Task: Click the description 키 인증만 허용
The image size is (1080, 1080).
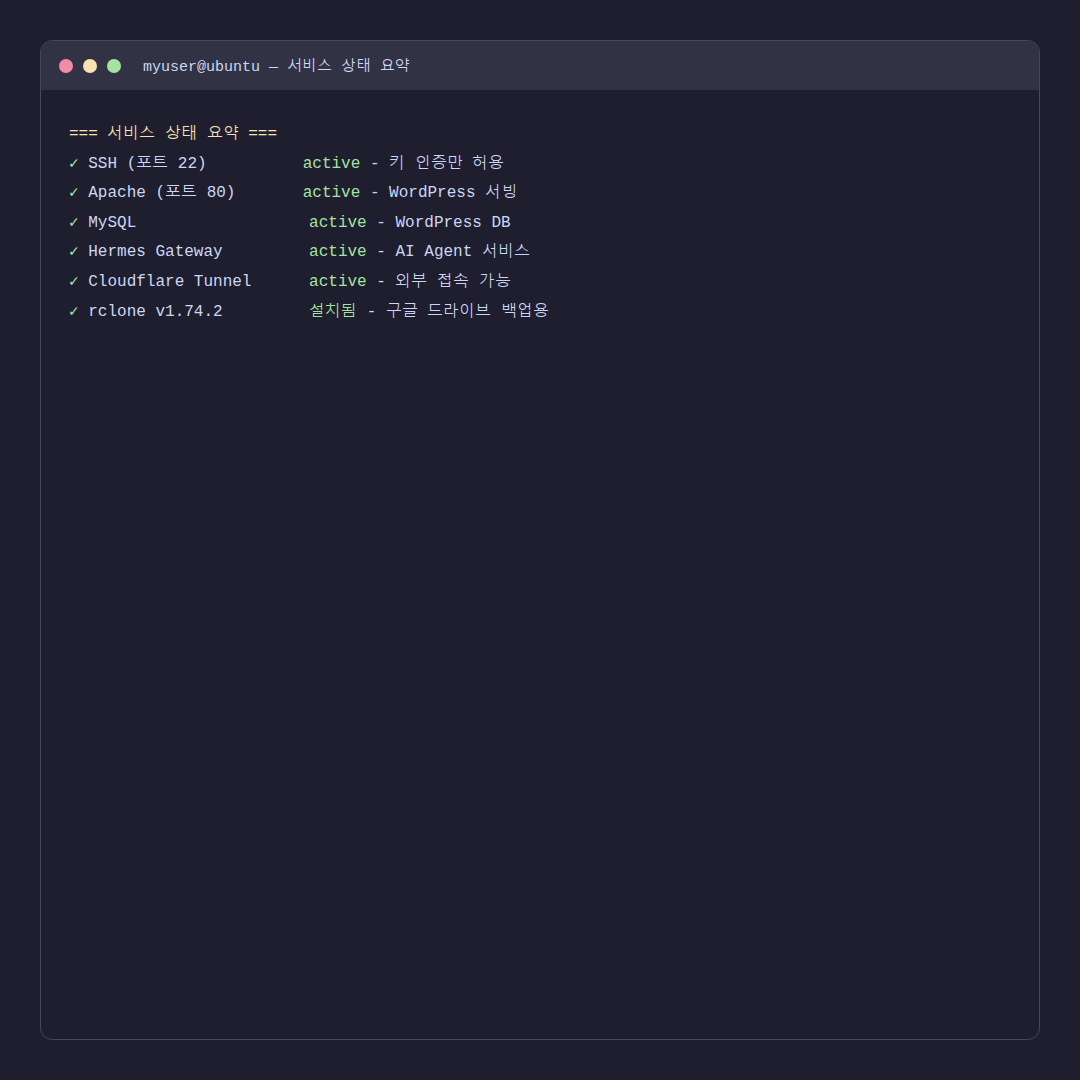Action: pyautogui.click(x=446, y=163)
